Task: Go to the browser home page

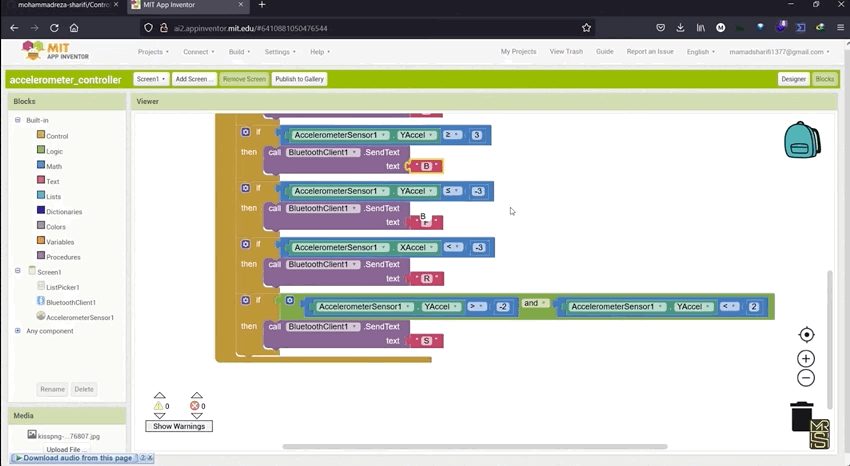Action: (74, 28)
